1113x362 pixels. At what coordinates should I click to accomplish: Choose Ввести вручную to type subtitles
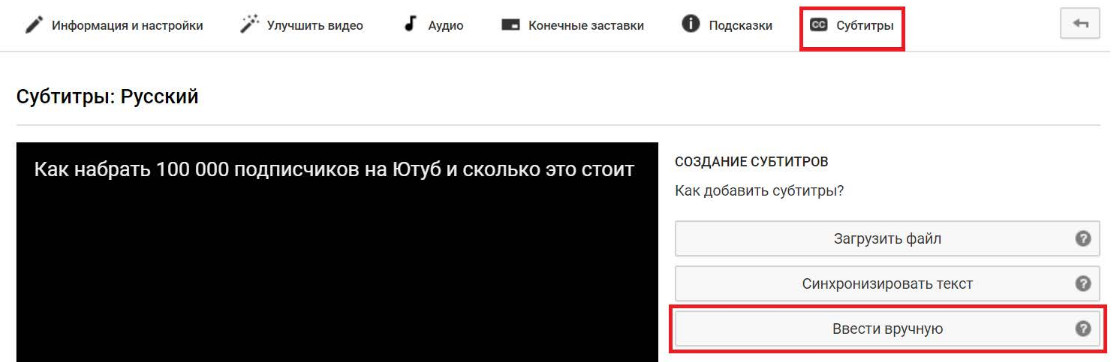click(x=886, y=329)
